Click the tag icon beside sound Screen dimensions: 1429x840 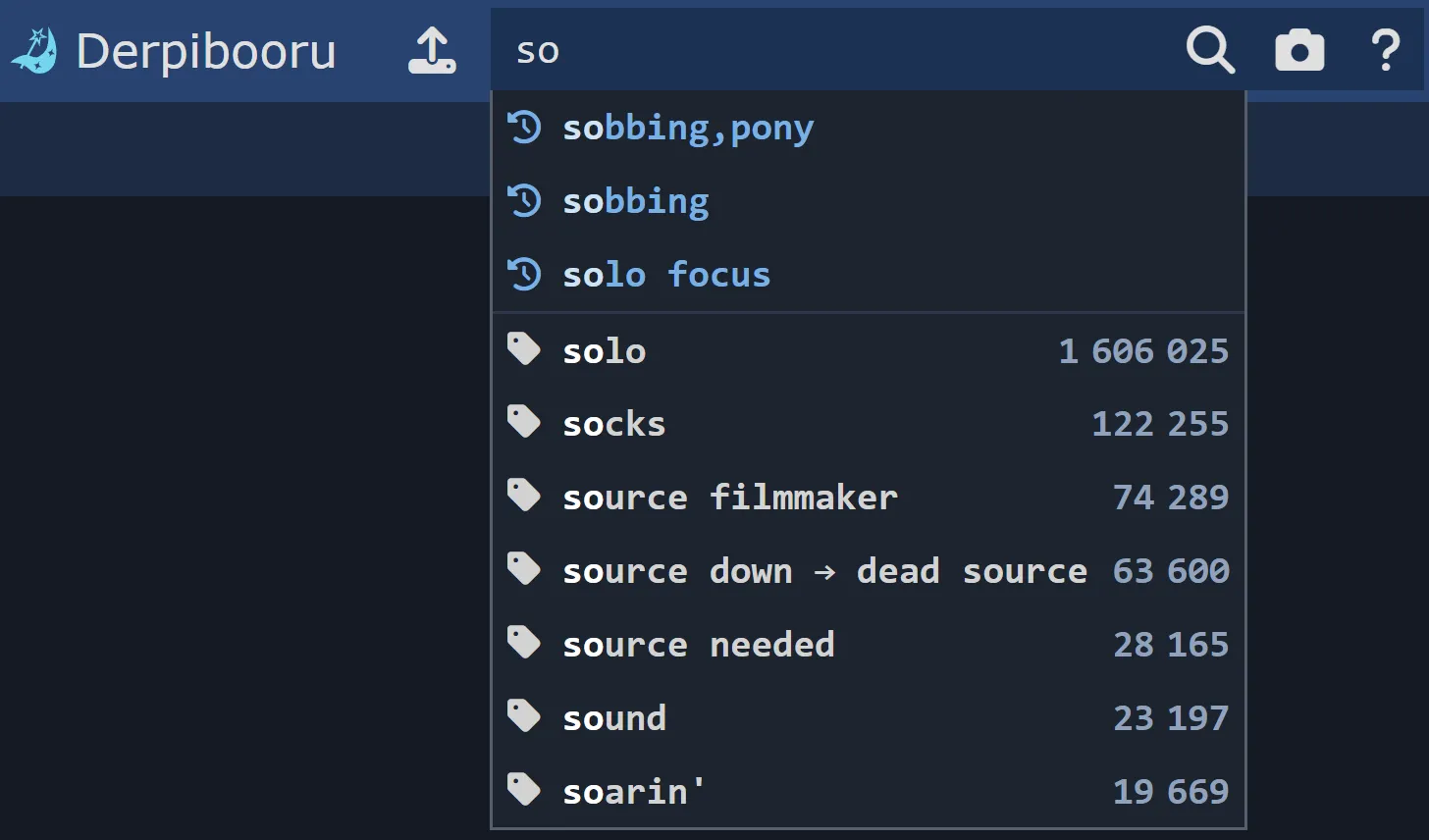pos(523,715)
